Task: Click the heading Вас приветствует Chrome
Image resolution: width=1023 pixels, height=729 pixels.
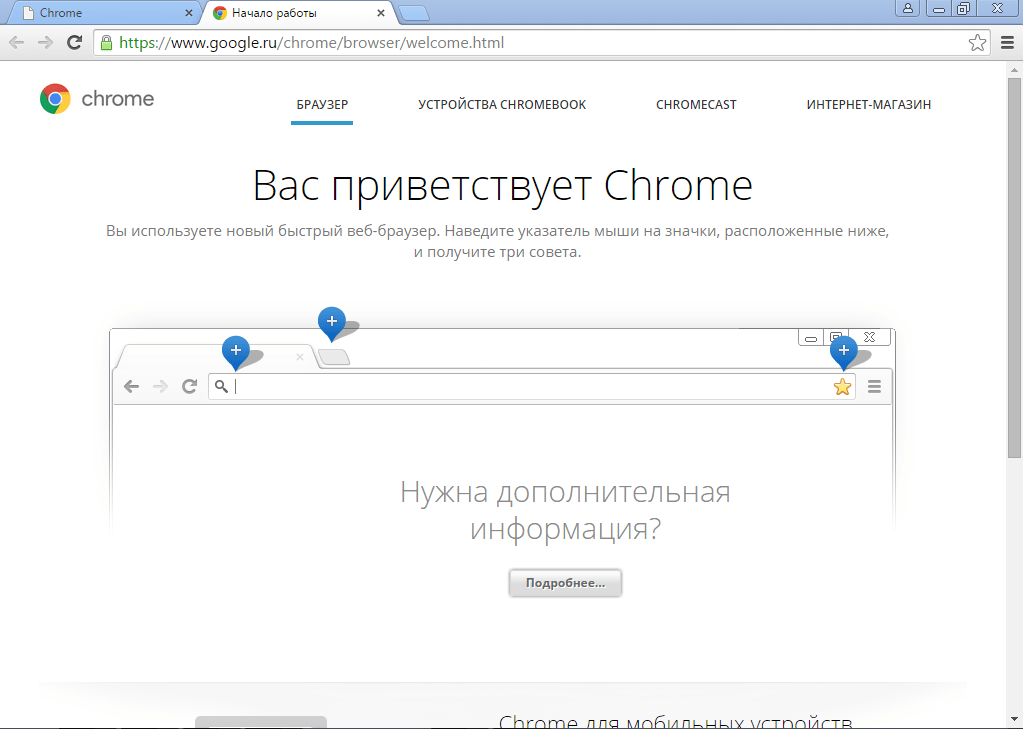Action: [x=502, y=186]
